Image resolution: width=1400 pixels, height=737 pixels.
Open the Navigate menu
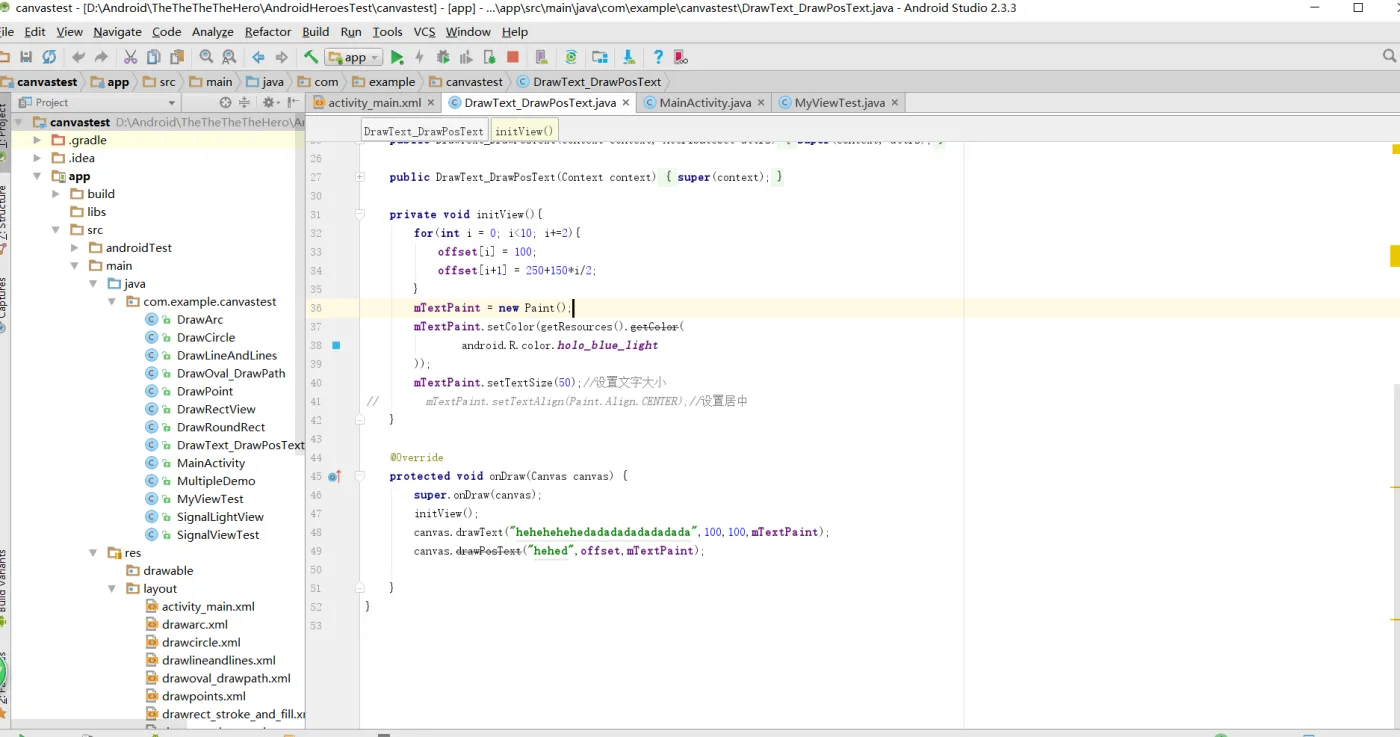[x=117, y=32]
